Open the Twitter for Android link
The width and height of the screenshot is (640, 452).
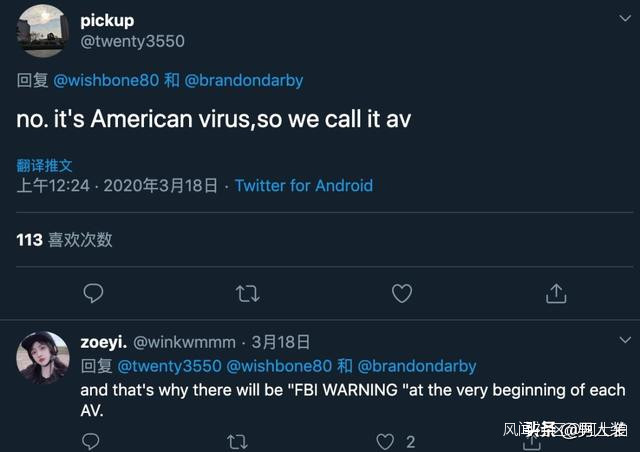[304, 186]
